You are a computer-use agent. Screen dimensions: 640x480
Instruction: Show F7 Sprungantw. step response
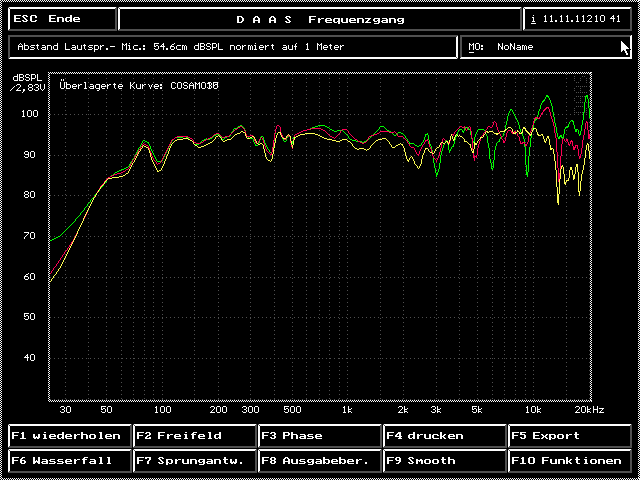pyautogui.click(x=195, y=461)
